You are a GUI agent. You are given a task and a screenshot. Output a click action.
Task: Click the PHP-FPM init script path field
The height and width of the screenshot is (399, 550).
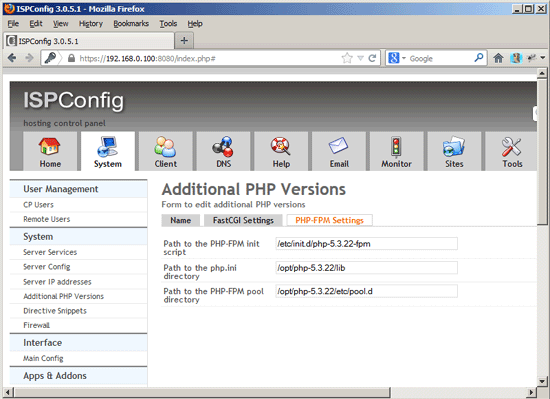click(x=367, y=244)
